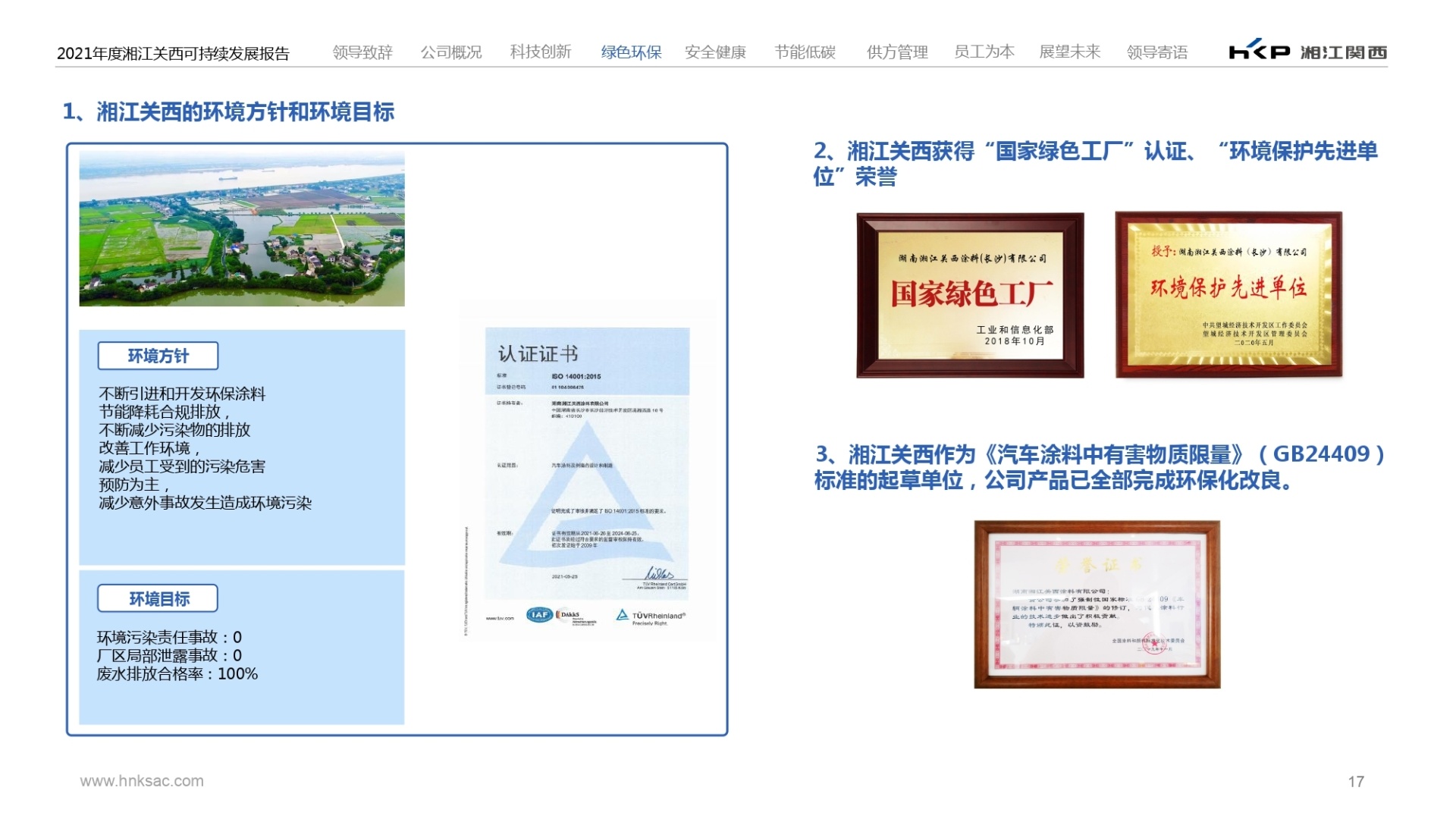This screenshot has width=1456, height=819.
Task: Select the line 废水排放合格率：100%
Action: 177,673
